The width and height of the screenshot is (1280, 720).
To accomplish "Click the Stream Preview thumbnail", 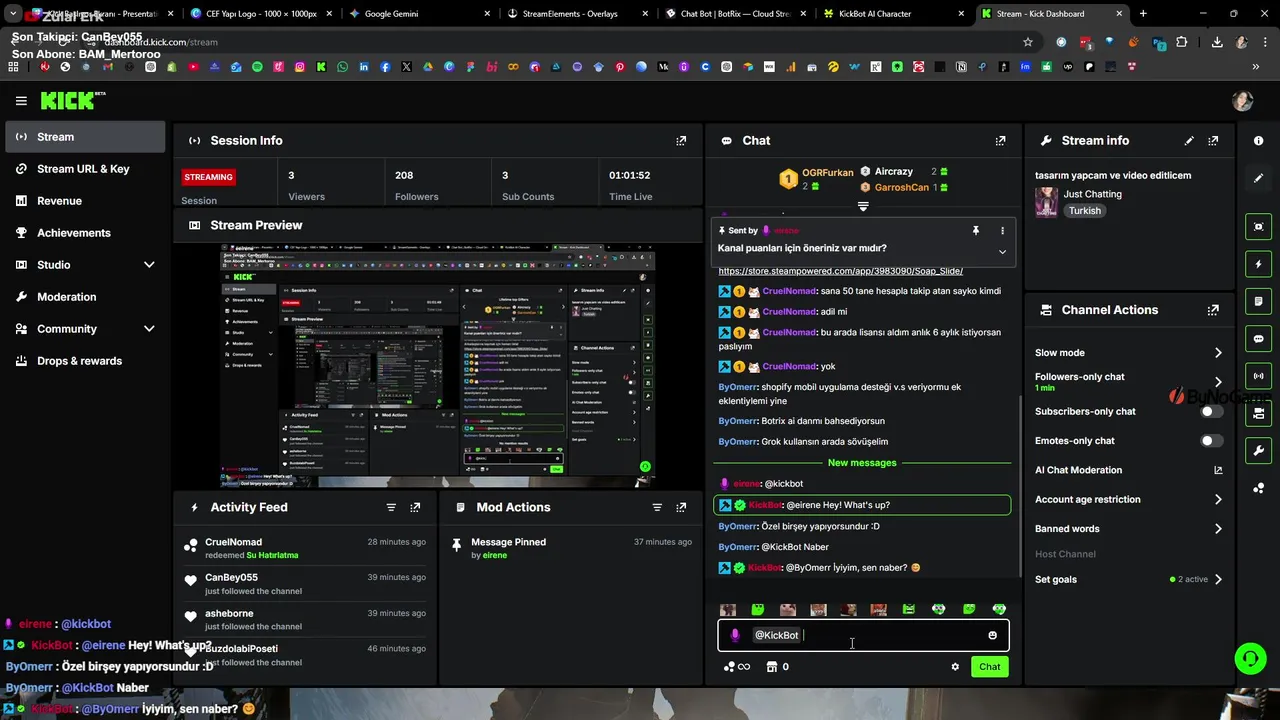I will pyautogui.click(x=438, y=365).
